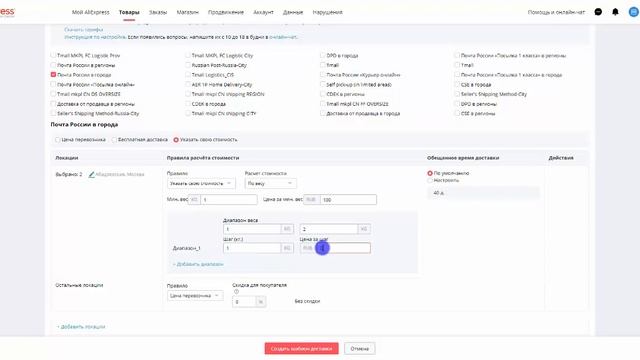640x360 pixels.
Task: Check Seller's Shipping Method-Russia-City
Action: pyautogui.click(x=53, y=113)
